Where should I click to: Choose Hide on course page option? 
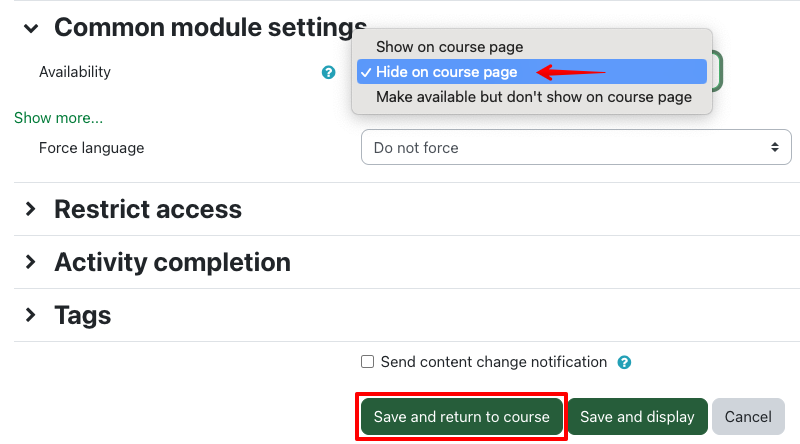point(446,72)
